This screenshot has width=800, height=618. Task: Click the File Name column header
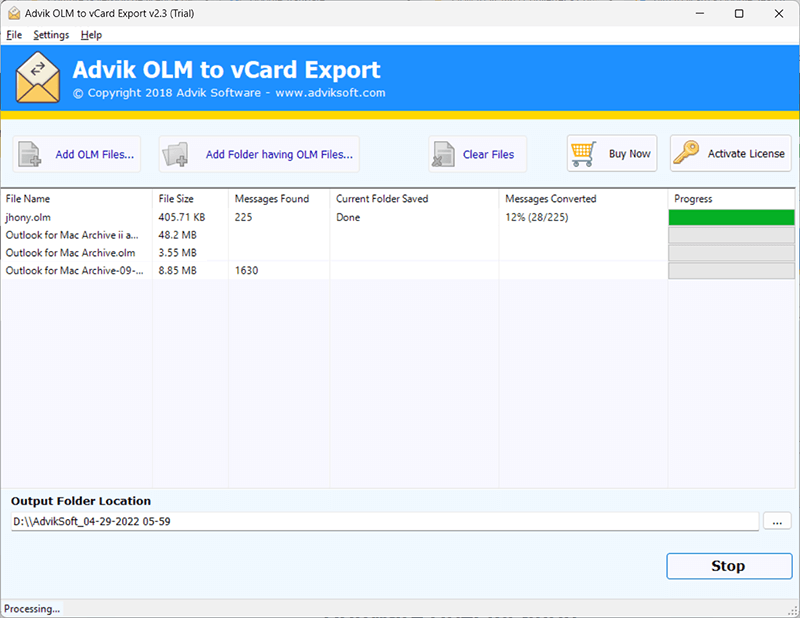(x=77, y=199)
